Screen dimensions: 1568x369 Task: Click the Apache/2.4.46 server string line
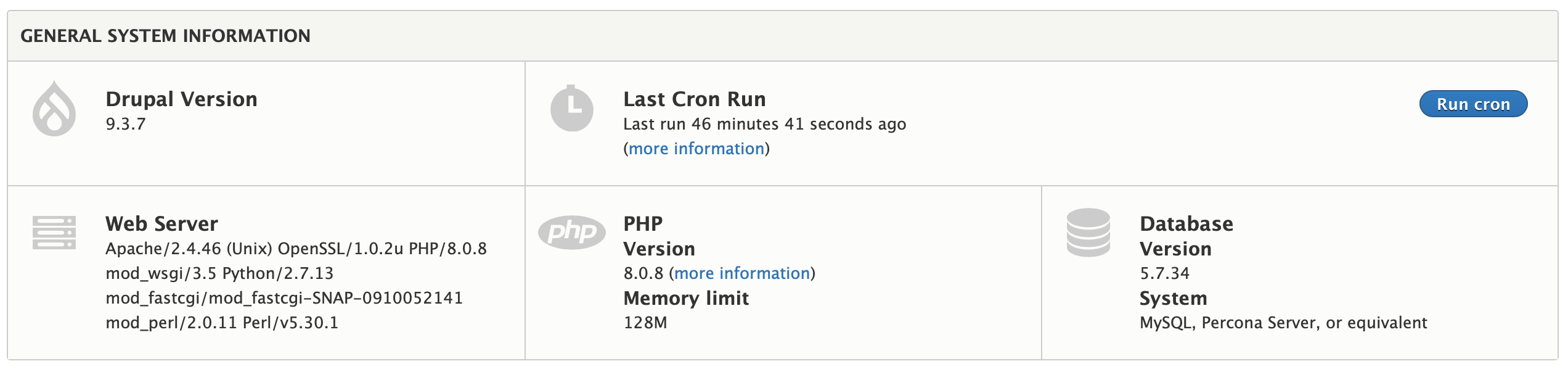(296, 249)
